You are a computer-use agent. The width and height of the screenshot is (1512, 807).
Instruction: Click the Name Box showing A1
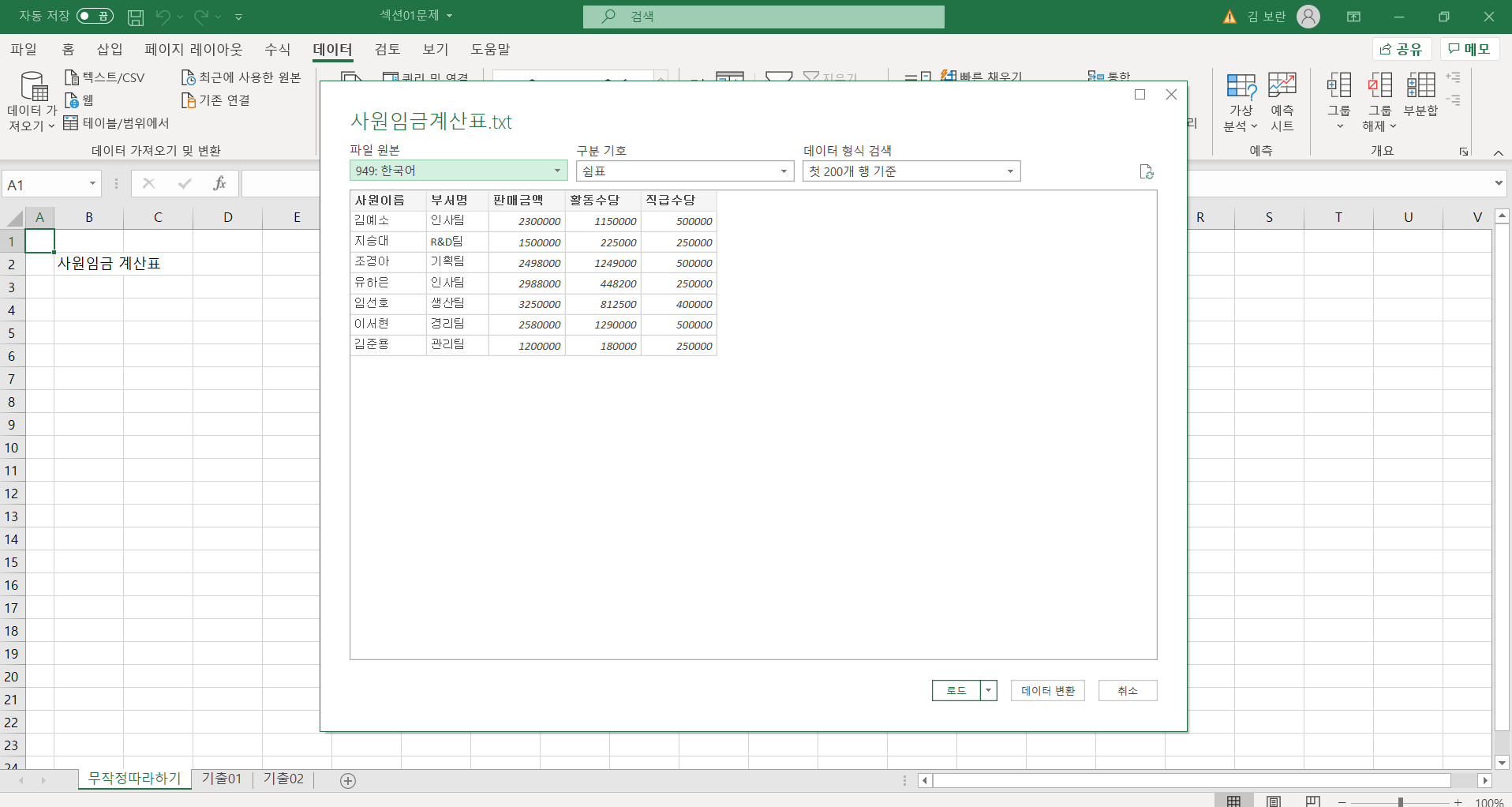coord(46,185)
